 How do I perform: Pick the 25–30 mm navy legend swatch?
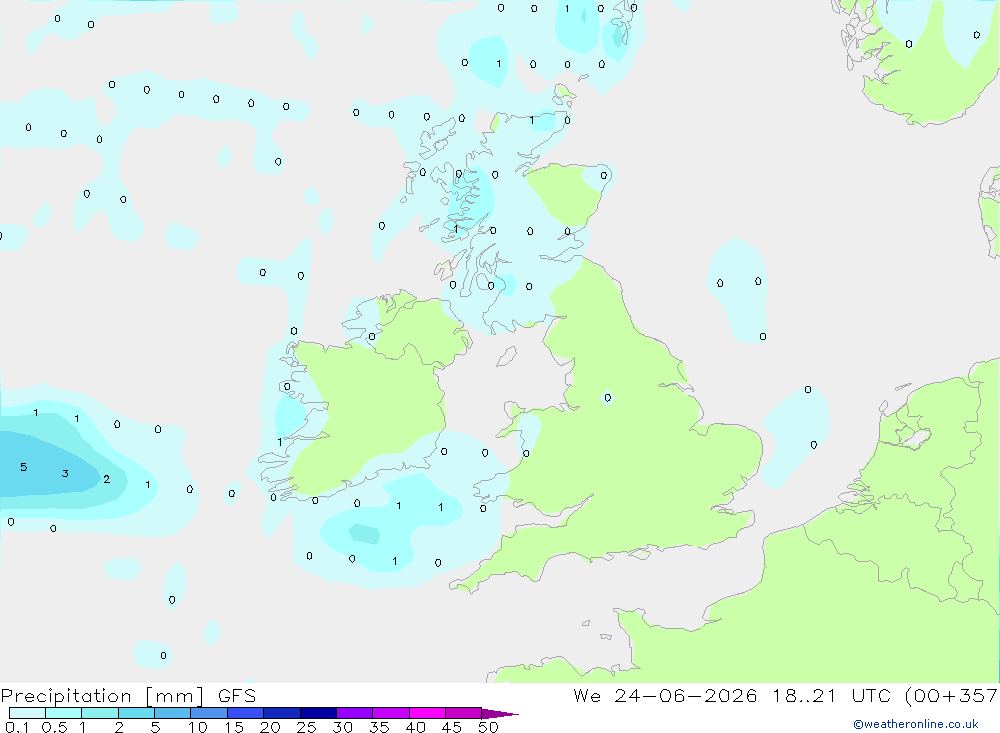click(x=318, y=713)
